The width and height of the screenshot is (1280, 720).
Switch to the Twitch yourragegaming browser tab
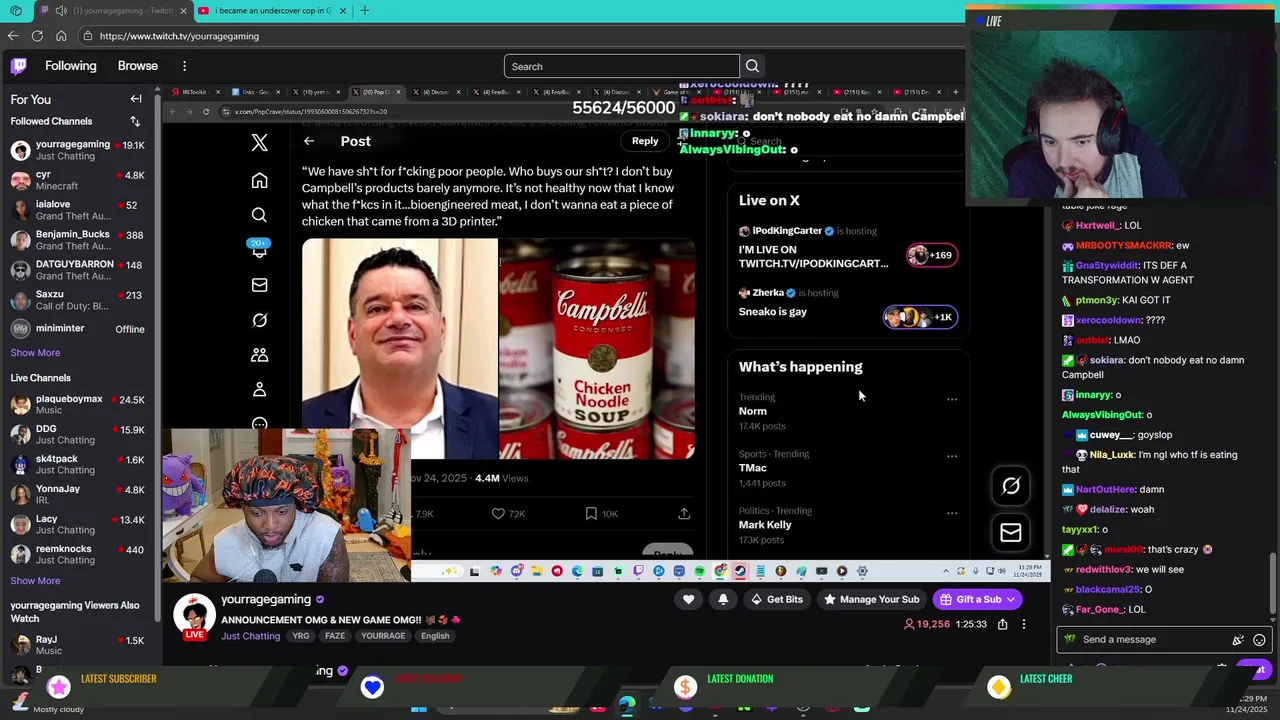(112, 11)
